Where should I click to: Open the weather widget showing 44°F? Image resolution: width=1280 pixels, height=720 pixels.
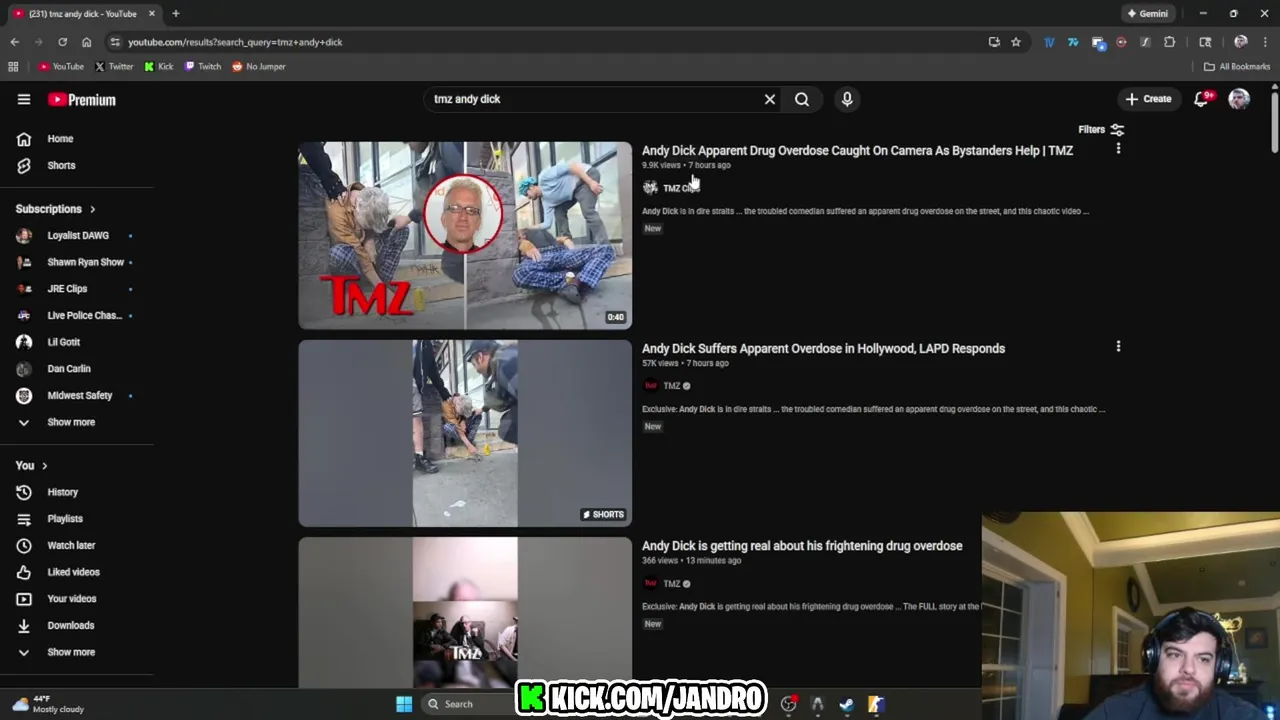[x=48, y=704]
